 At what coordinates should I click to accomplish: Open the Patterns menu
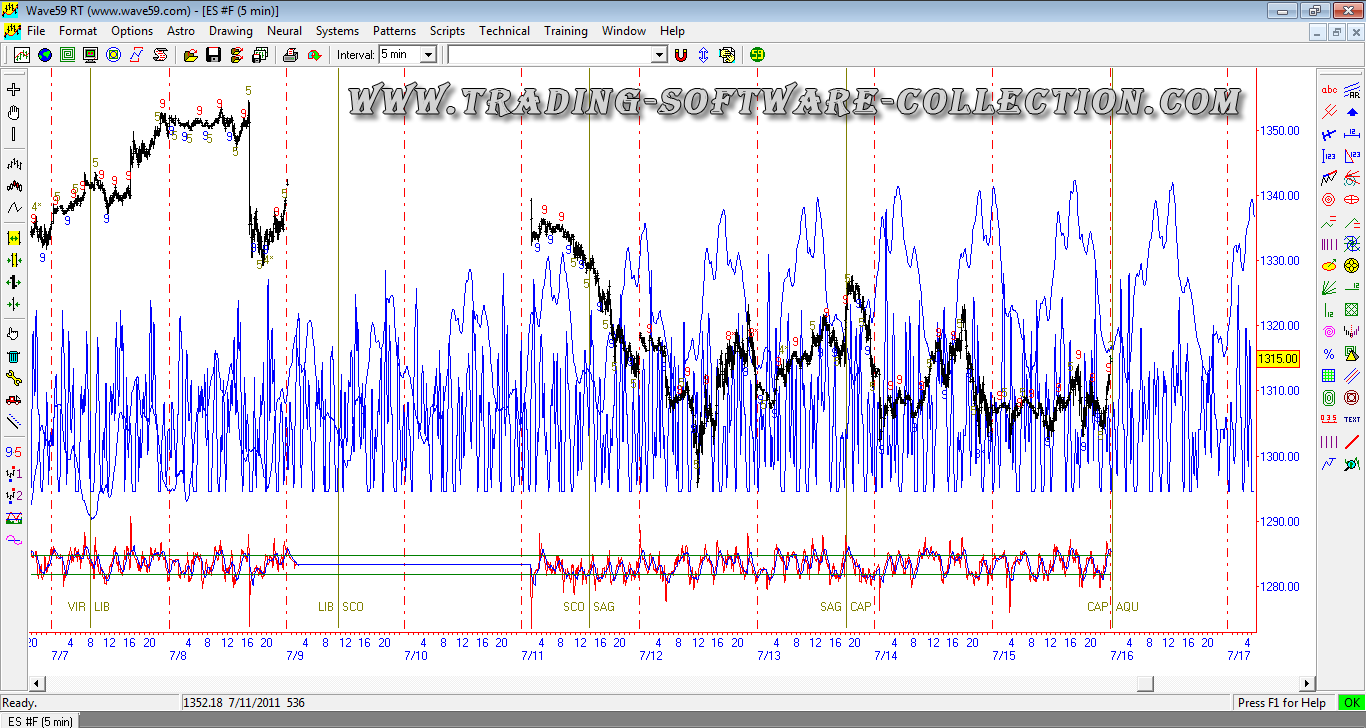(394, 31)
